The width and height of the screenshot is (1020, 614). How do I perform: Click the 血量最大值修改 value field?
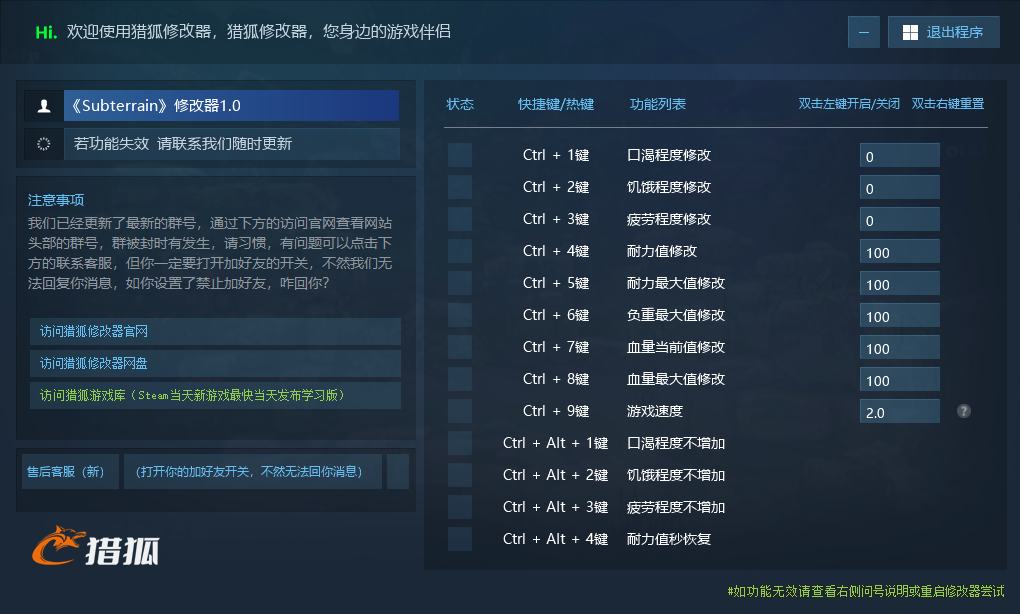click(x=900, y=379)
